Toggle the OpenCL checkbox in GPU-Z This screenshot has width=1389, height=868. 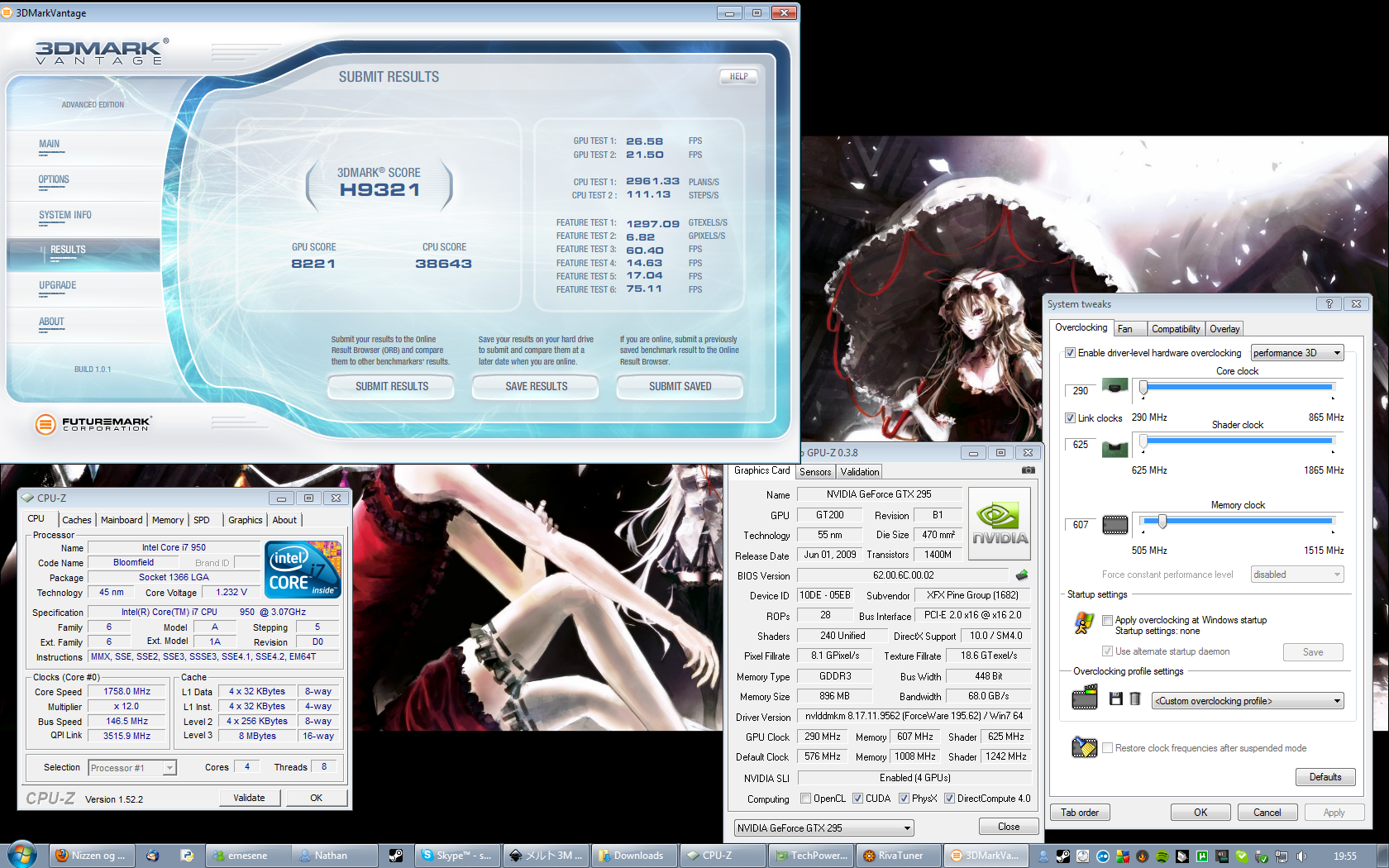click(805, 799)
